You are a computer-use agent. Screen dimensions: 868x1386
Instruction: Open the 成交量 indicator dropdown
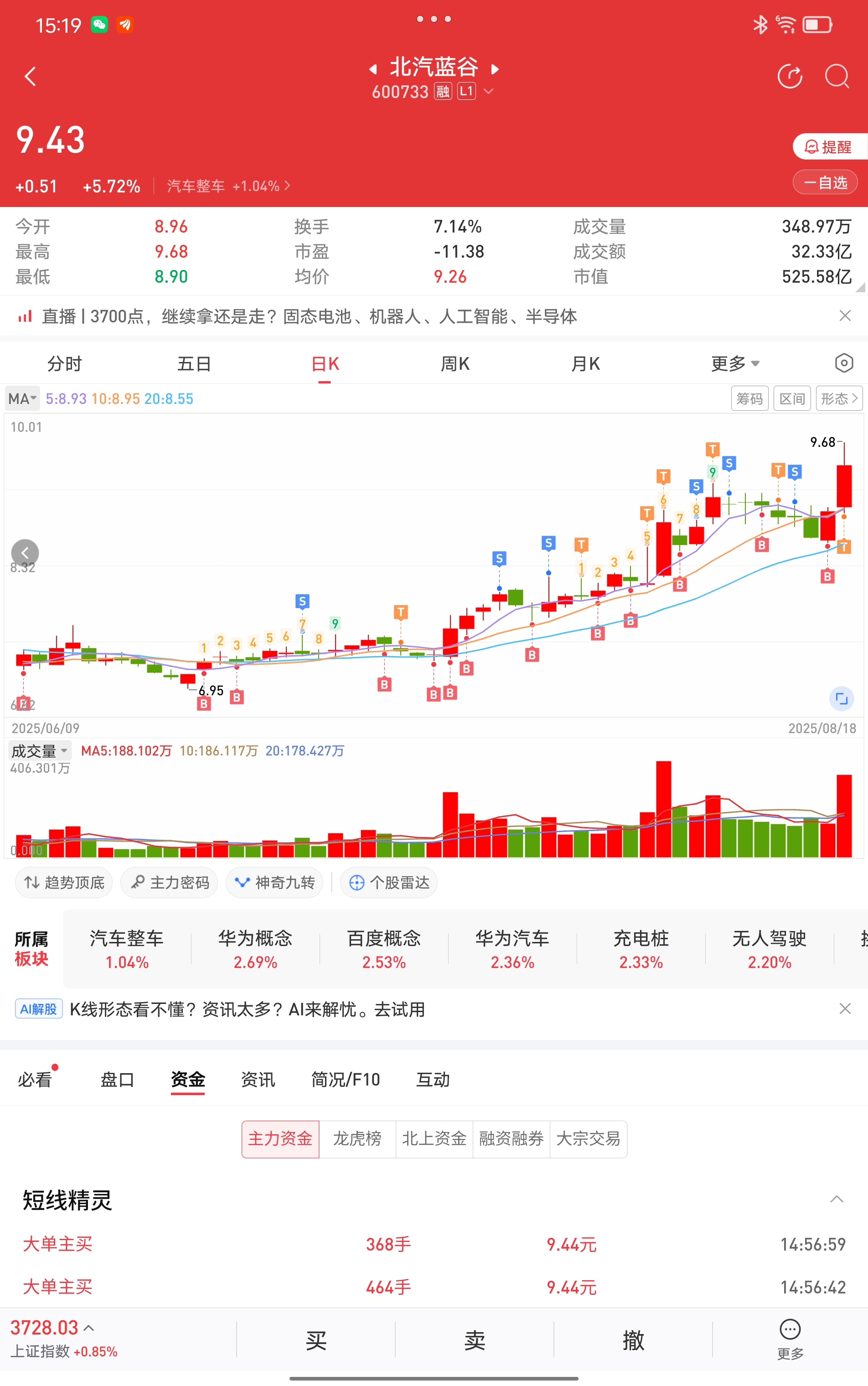(x=40, y=750)
